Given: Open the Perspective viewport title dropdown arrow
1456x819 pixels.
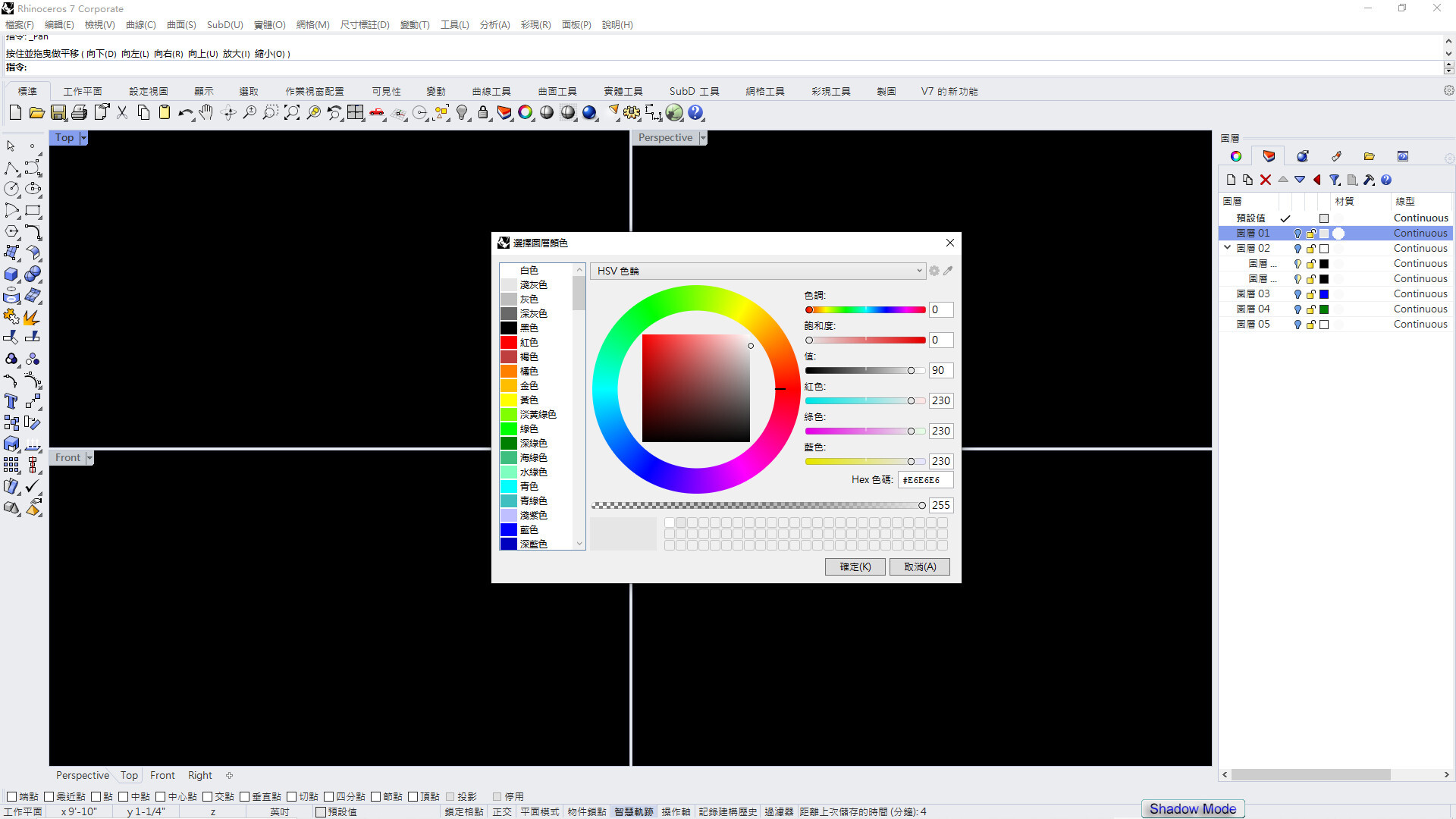Looking at the screenshot, I should (703, 137).
